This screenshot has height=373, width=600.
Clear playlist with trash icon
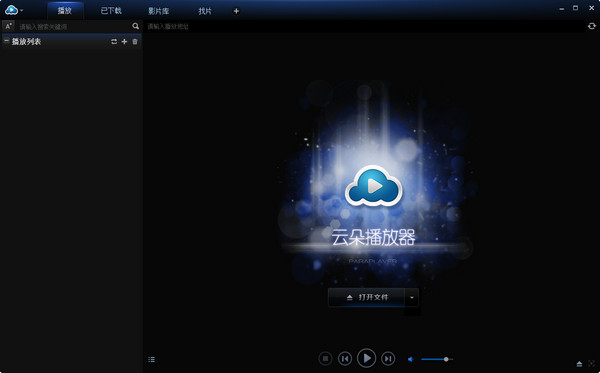135,41
